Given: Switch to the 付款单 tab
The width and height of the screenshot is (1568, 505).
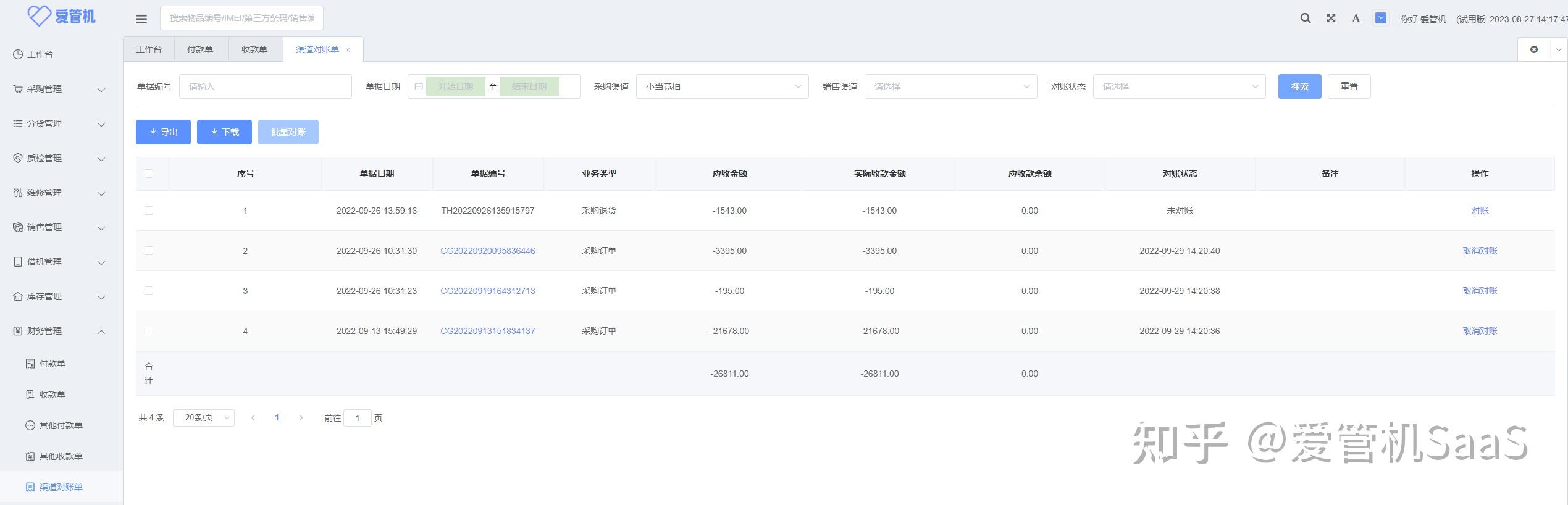Looking at the screenshot, I should pos(200,49).
